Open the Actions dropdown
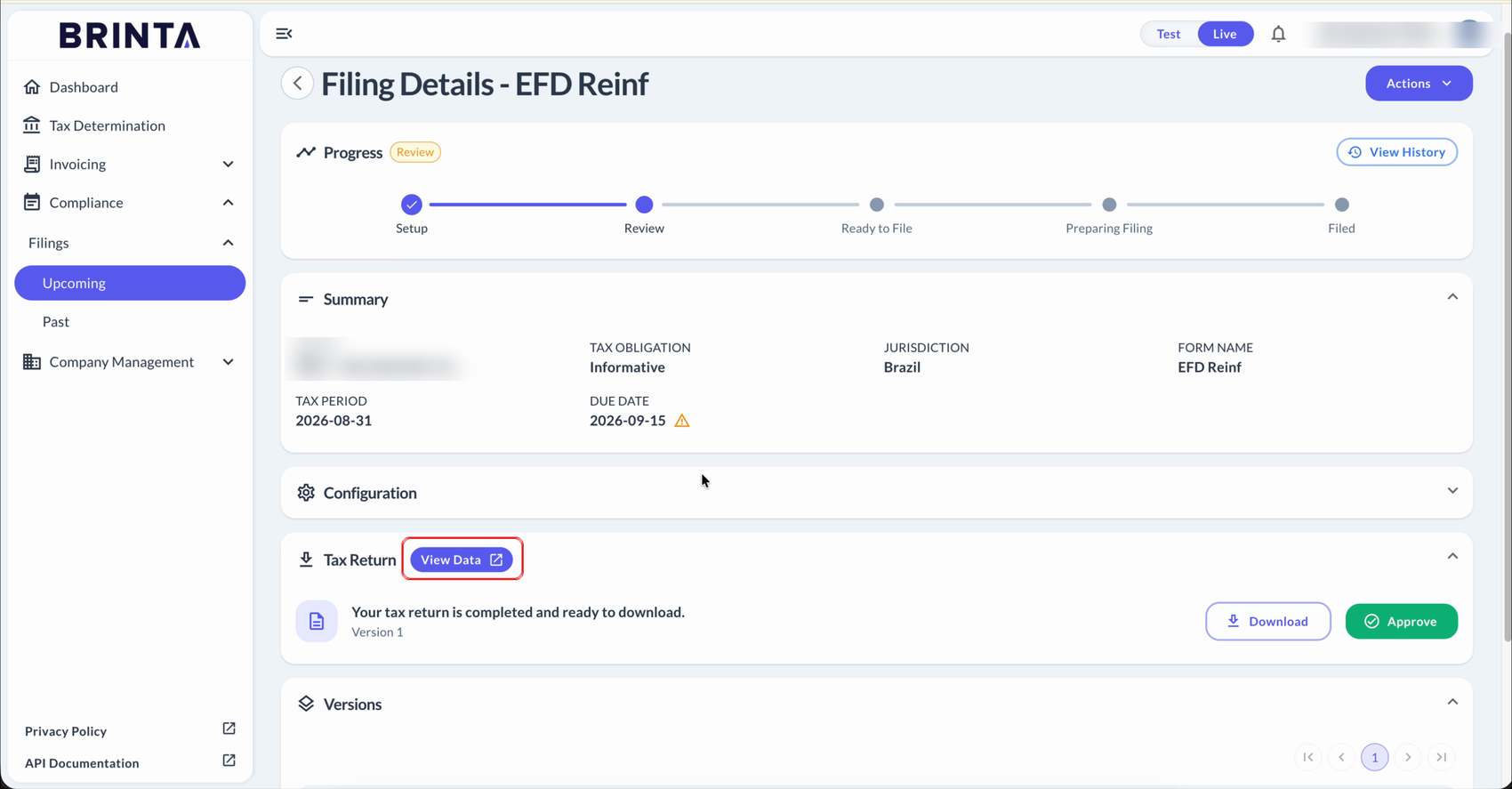1512x789 pixels. tap(1419, 84)
